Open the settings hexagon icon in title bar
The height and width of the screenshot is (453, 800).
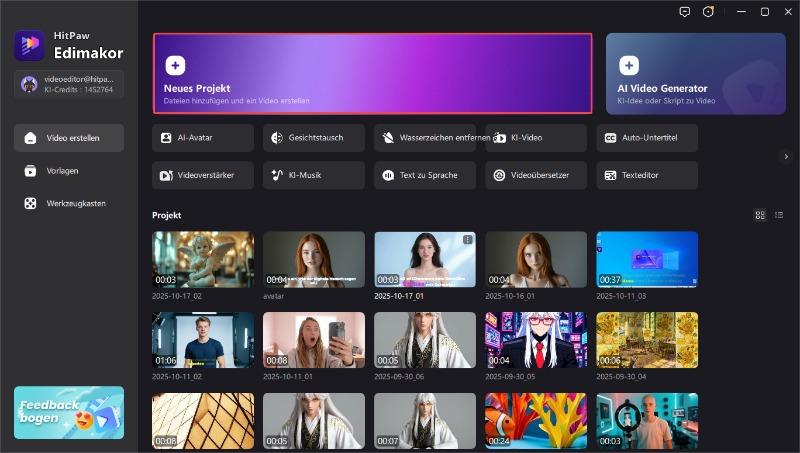[709, 12]
